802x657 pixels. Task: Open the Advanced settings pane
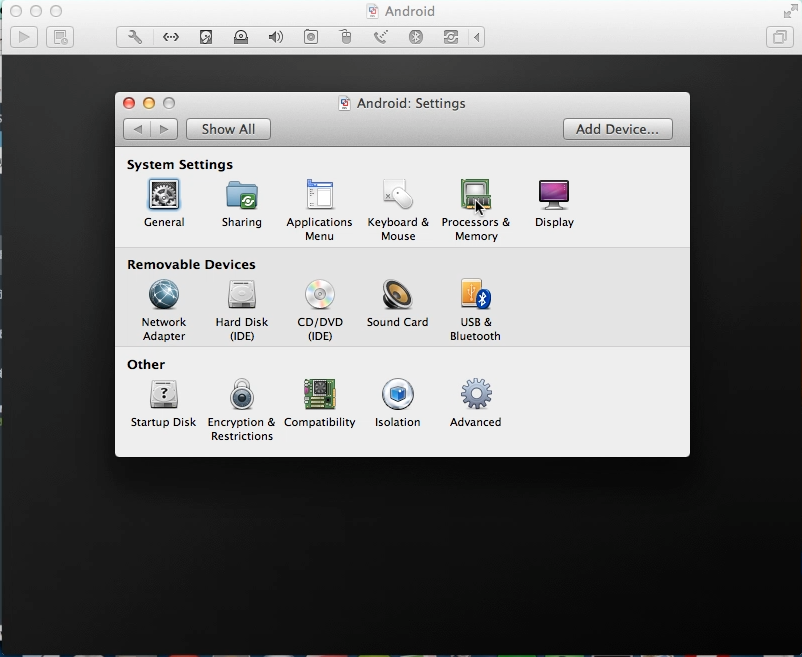coord(476,403)
